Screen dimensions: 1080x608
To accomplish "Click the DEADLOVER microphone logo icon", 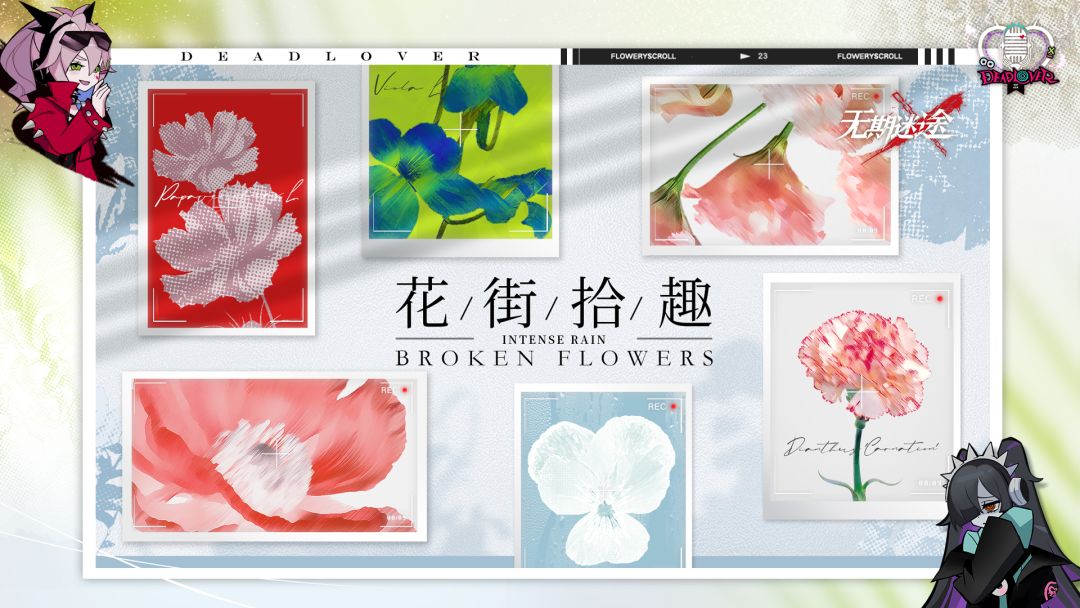I will (x=1017, y=56).
